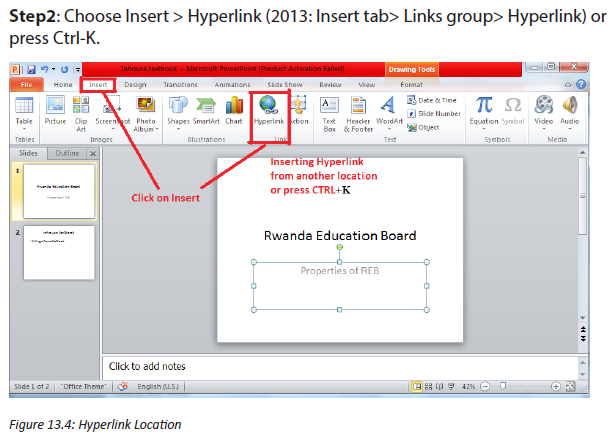Image resolution: width=611 pixels, height=435 pixels.
Task: Add a Text Box from ribbon
Action: [x=329, y=105]
